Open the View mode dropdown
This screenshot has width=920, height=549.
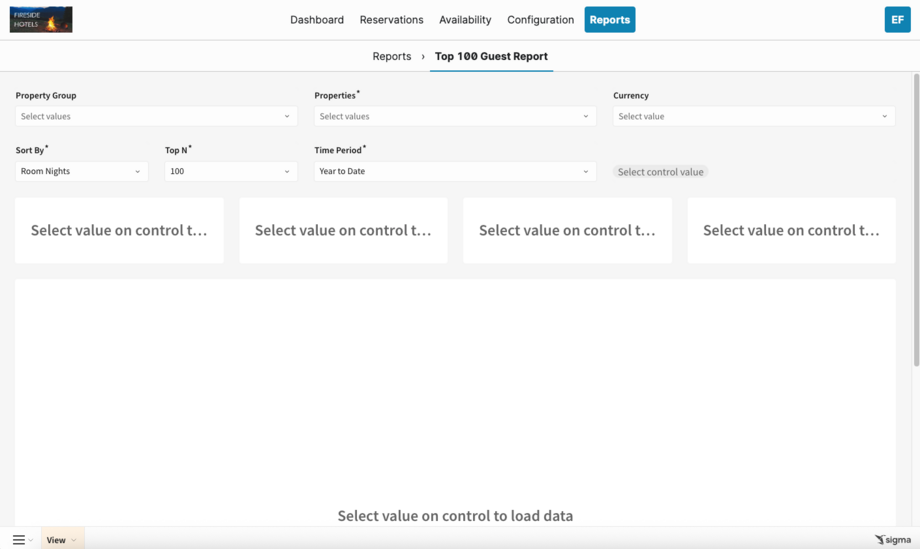pyautogui.click(x=62, y=540)
